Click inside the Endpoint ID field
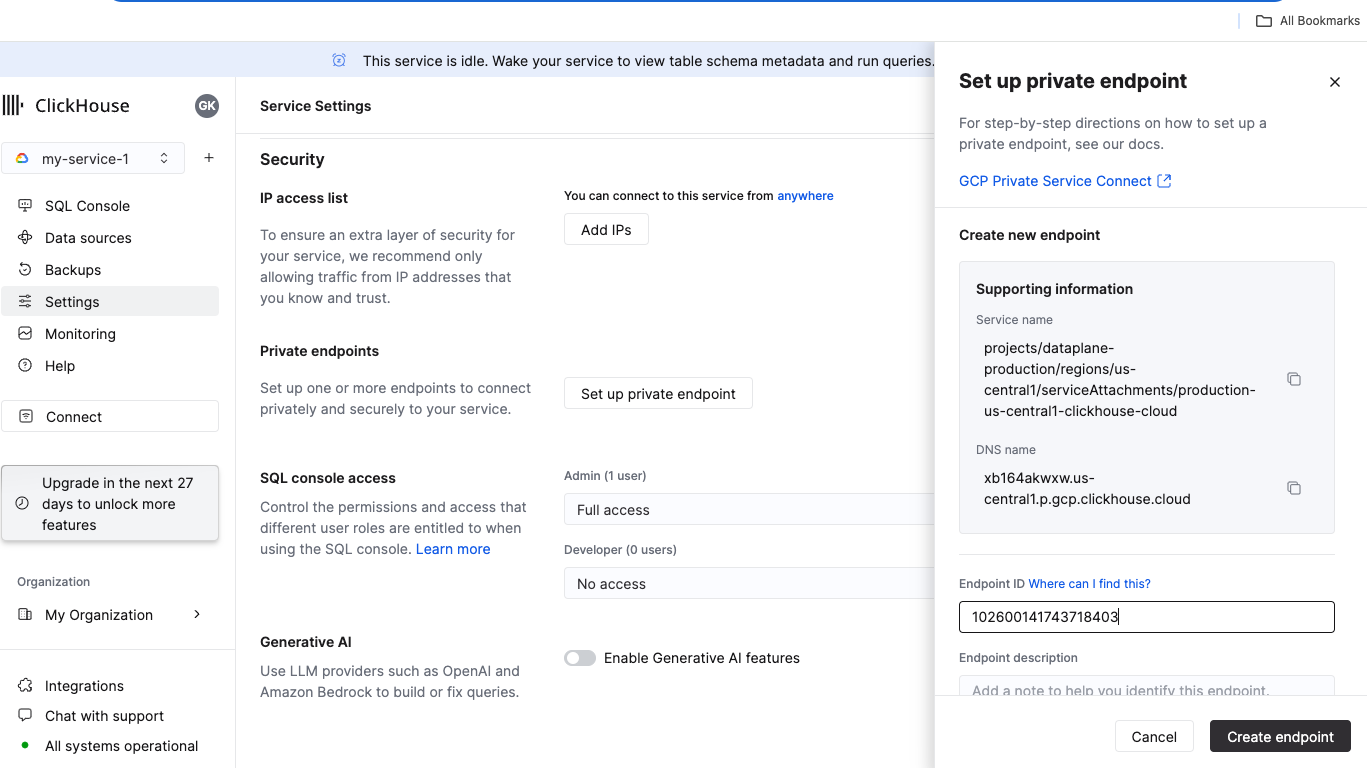1367x768 pixels. [x=1146, y=617]
